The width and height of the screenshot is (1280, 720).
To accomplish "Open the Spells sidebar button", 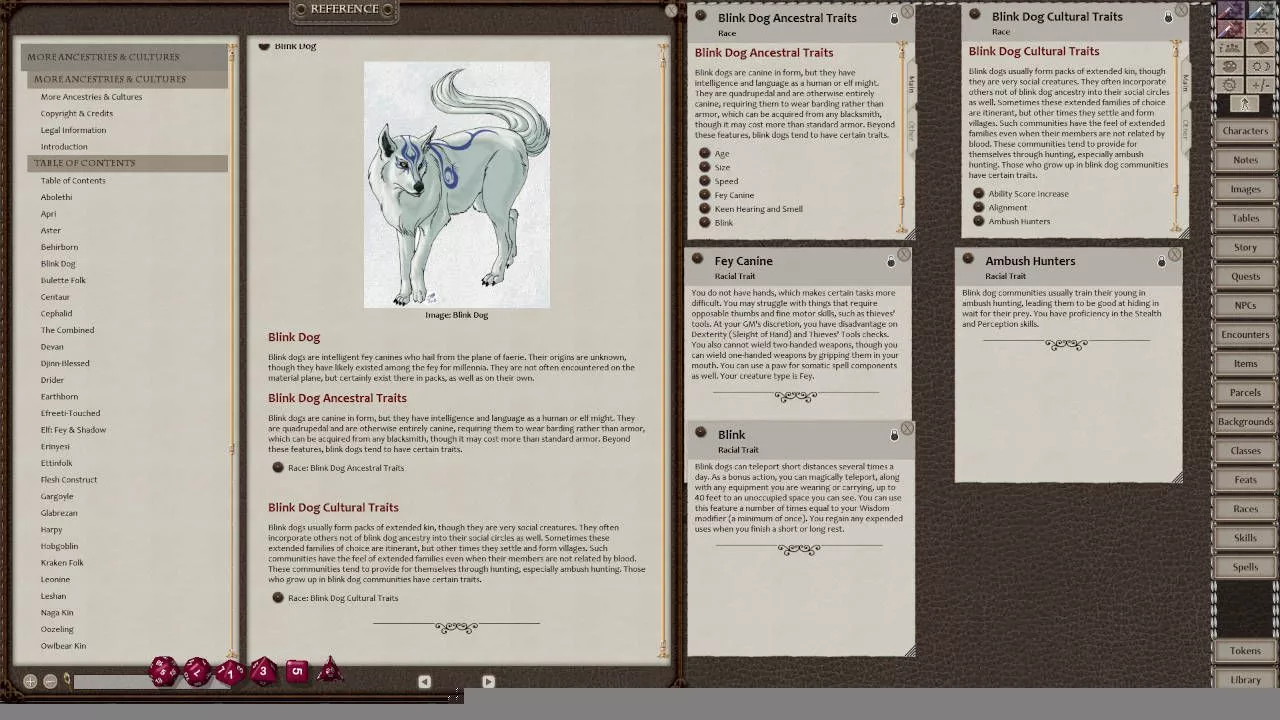I will click(x=1245, y=566).
